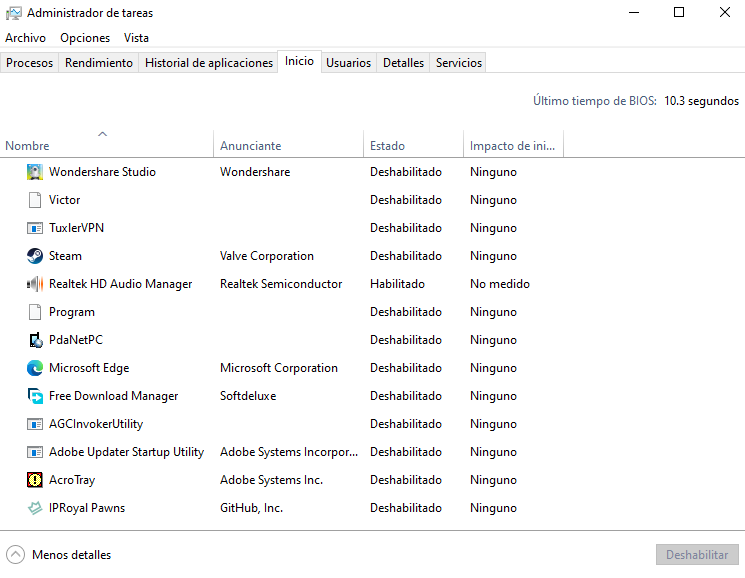This screenshot has height=578, width=745.
Task: Click the Adobe Updater Startup Utility icon
Action: tap(35, 452)
